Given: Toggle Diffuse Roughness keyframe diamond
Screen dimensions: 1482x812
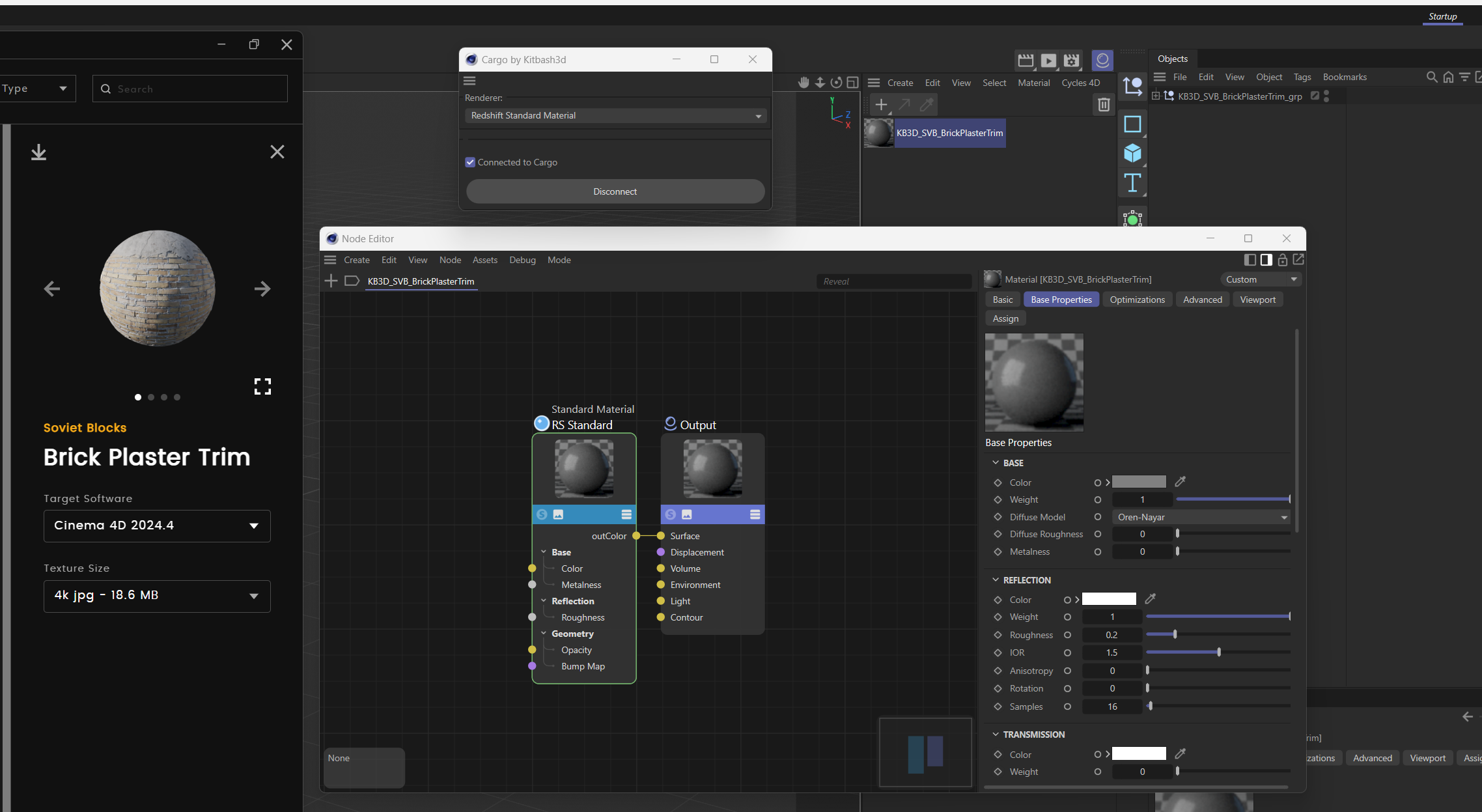Looking at the screenshot, I should 998,534.
